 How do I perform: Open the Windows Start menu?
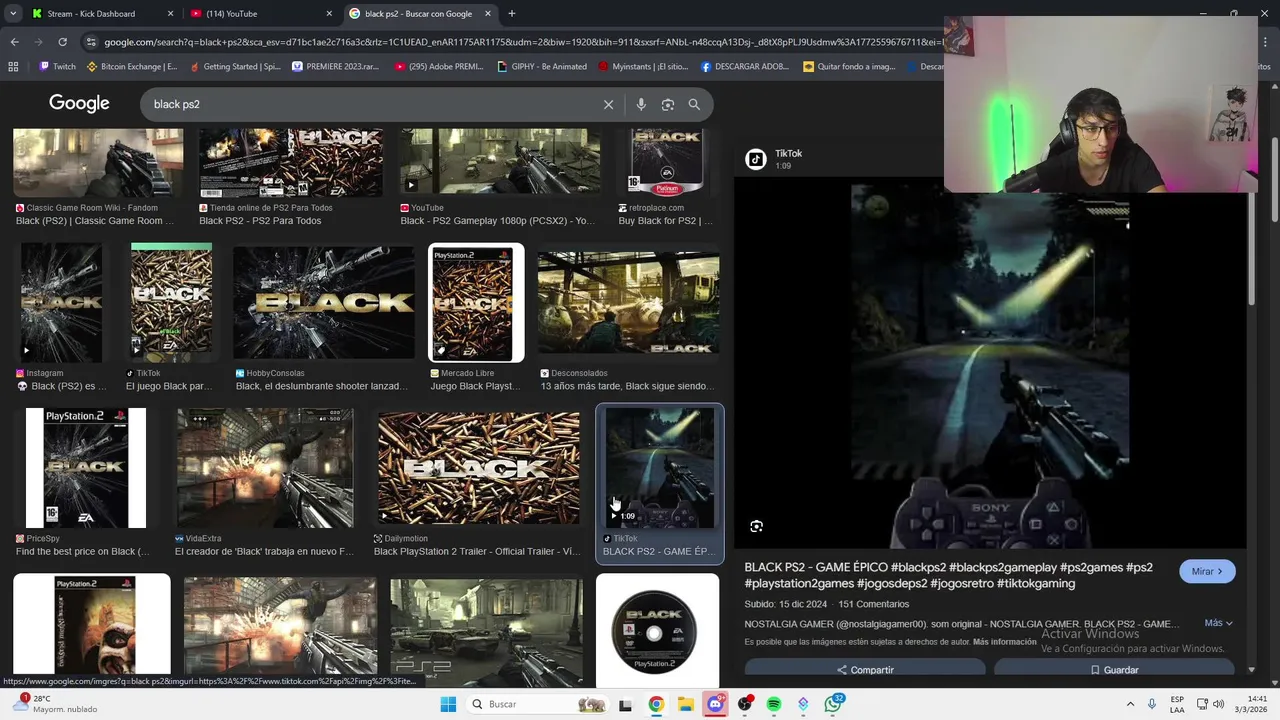point(448,704)
